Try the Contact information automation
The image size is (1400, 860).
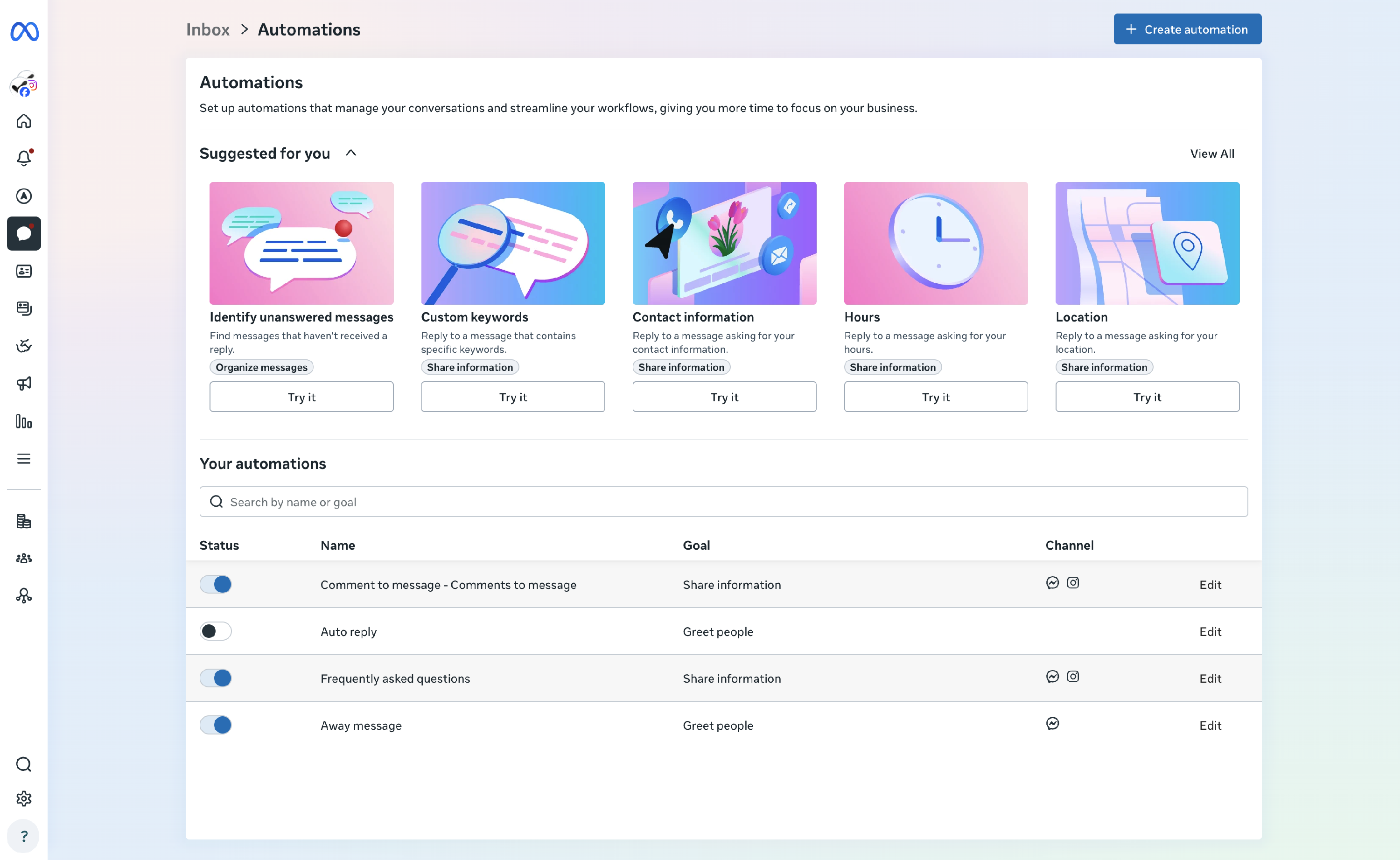724,397
